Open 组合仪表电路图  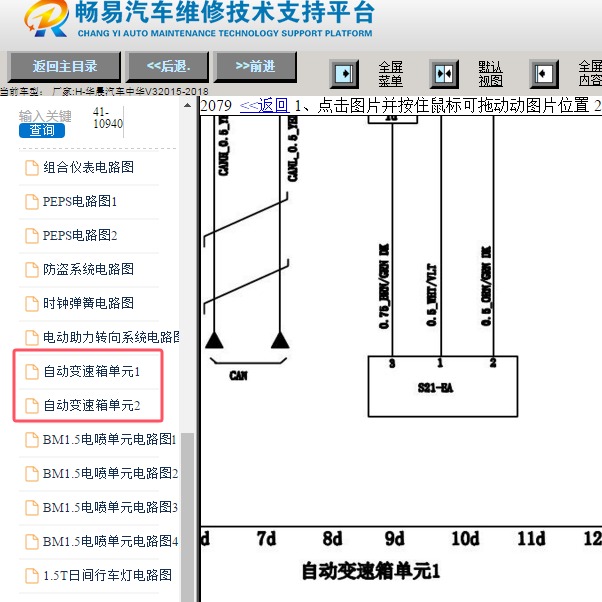point(88,167)
